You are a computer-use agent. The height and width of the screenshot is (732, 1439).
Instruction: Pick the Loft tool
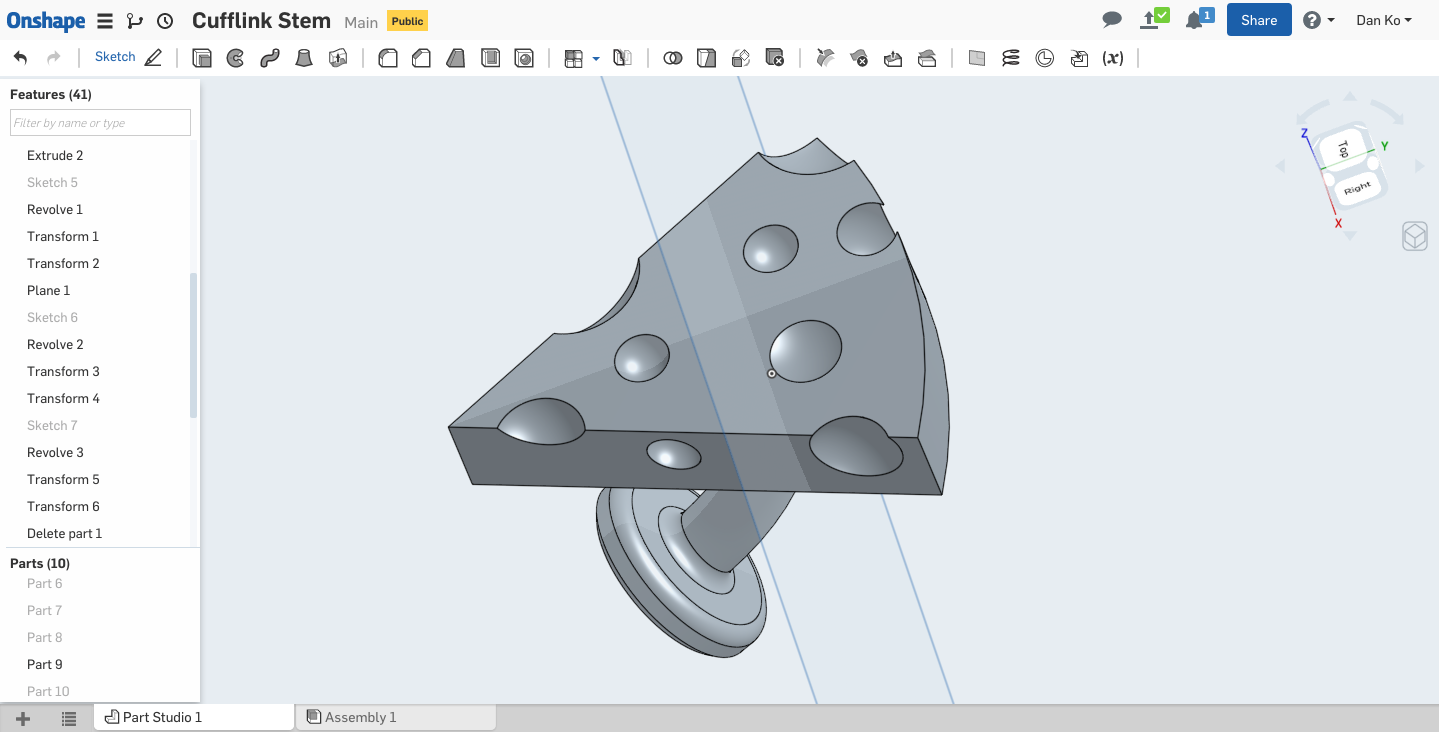click(x=304, y=58)
